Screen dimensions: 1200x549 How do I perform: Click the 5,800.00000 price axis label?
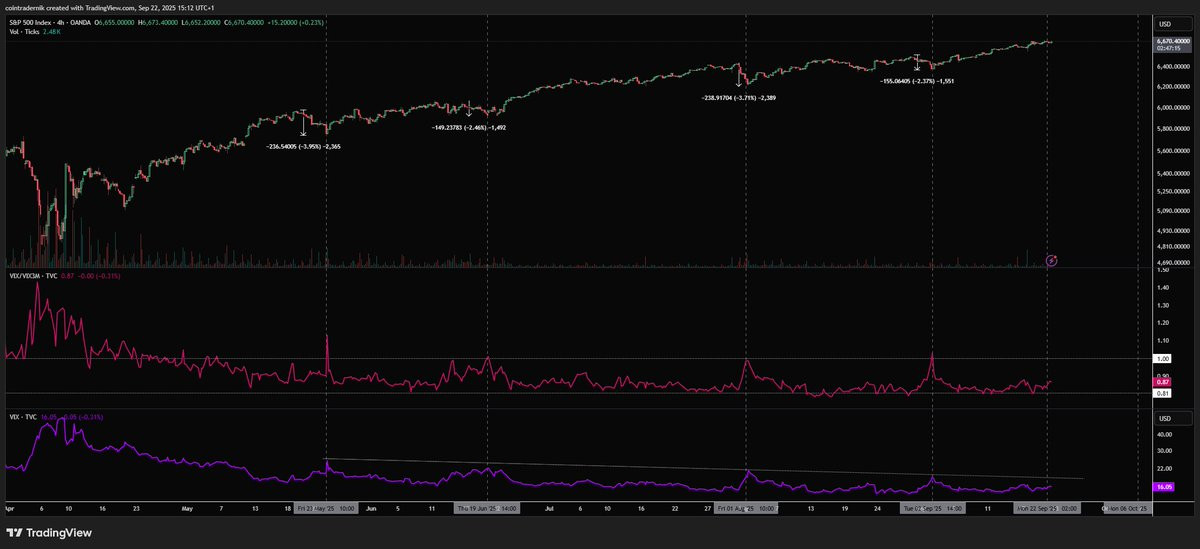[1171, 128]
